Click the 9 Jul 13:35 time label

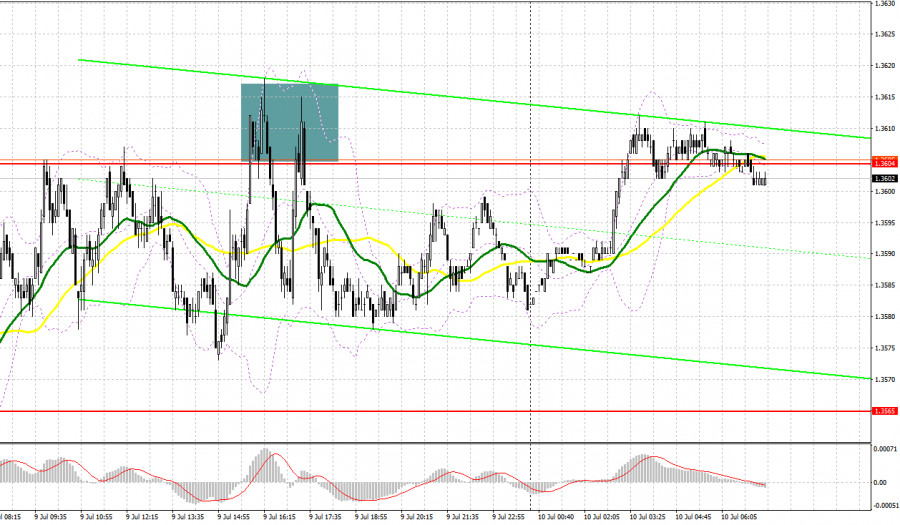point(188,517)
